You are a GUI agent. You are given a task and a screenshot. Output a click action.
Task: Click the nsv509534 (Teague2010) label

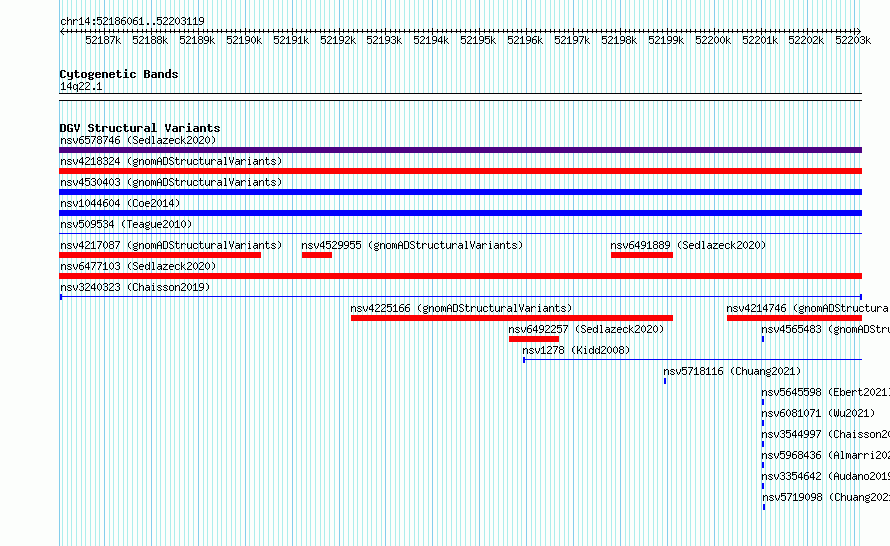click(126, 224)
